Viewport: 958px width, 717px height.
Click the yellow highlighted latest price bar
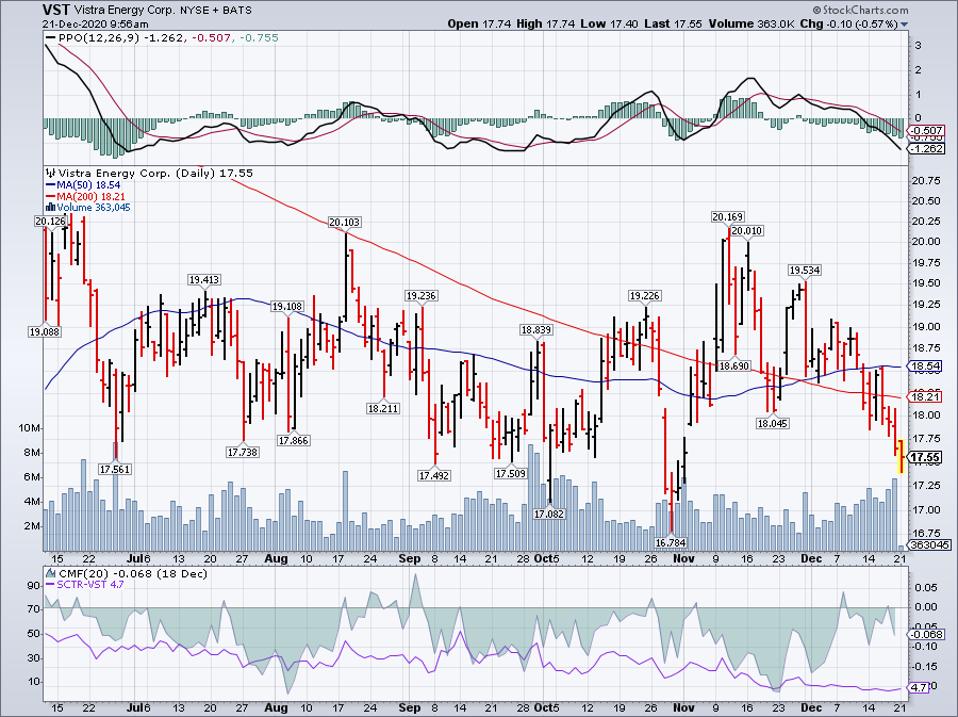coord(901,456)
